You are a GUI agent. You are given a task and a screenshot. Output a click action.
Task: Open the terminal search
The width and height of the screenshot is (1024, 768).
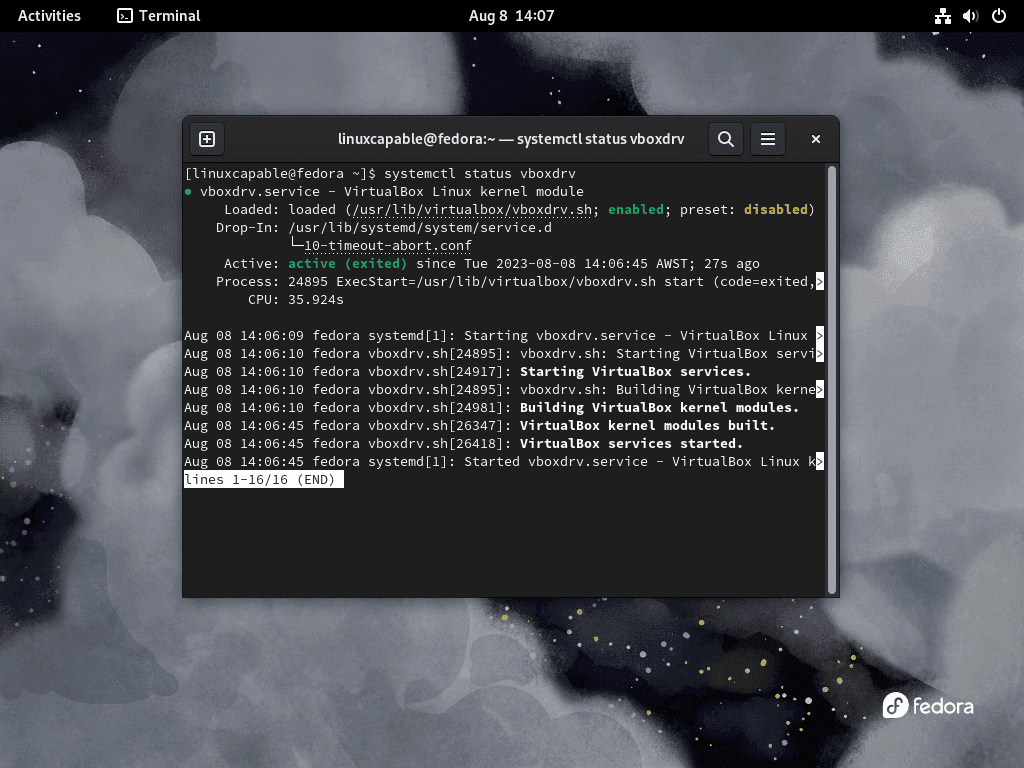tap(726, 139)
